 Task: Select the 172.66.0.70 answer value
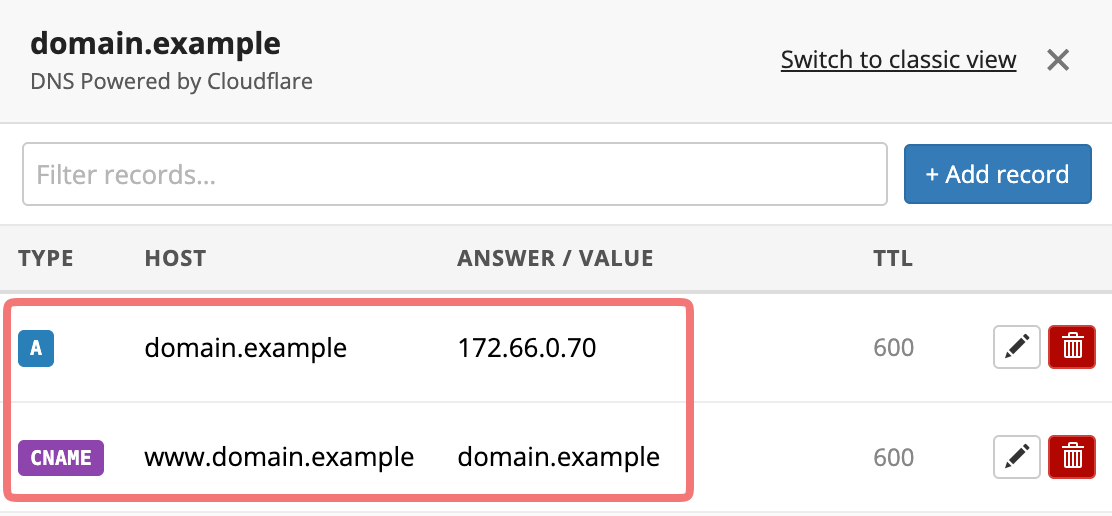pos(527,348)
